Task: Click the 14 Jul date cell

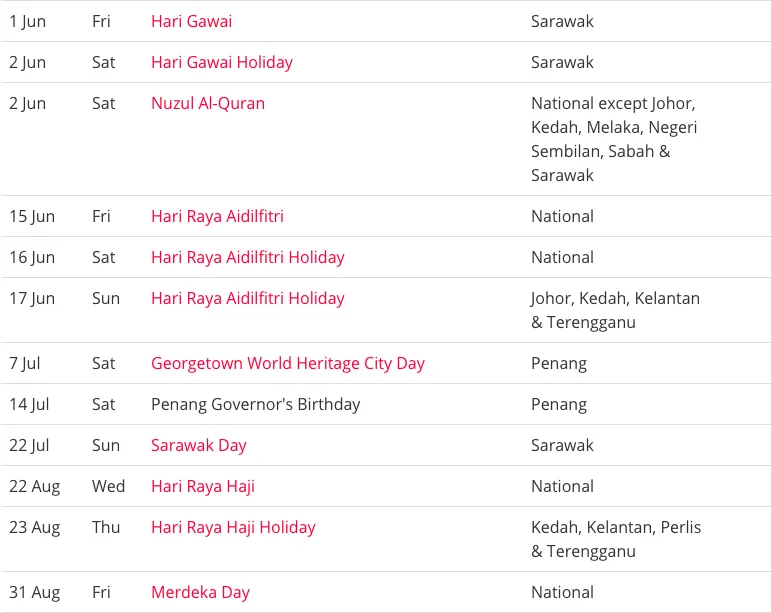Action: tap(29, 404)
